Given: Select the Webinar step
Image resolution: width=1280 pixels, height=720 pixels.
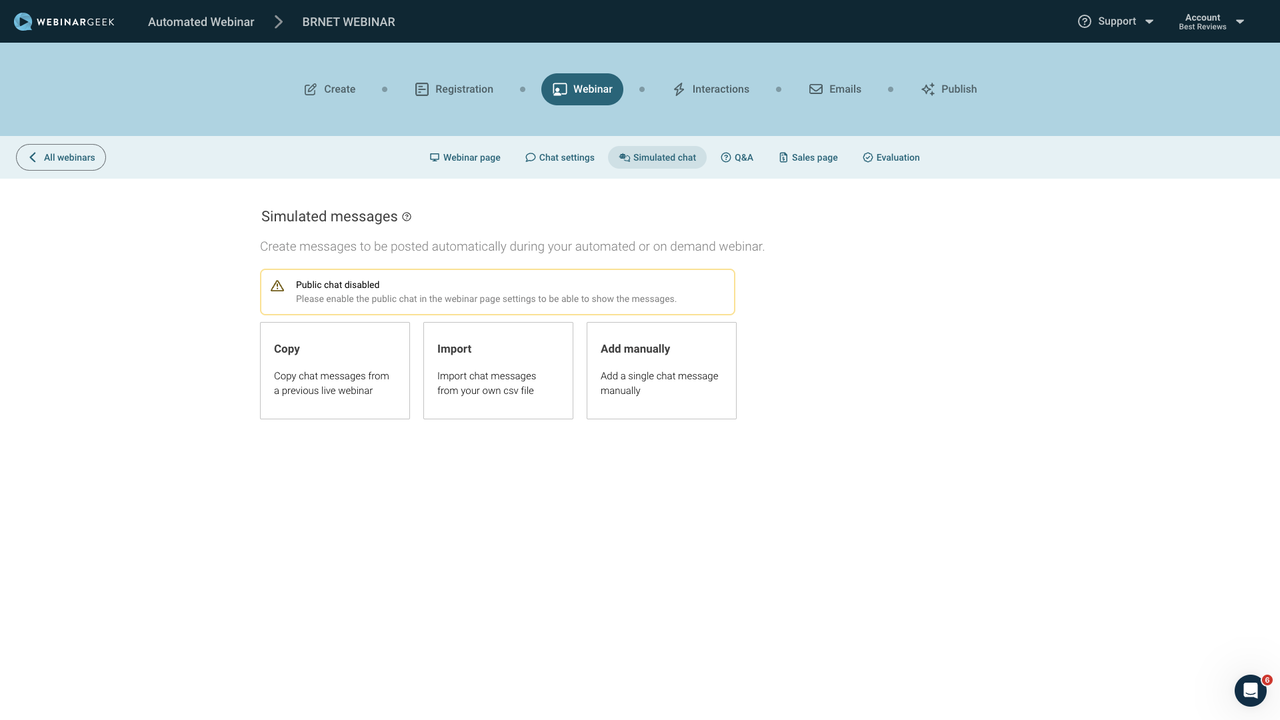Looking at the screenshot, I should [x=582, y=89].
